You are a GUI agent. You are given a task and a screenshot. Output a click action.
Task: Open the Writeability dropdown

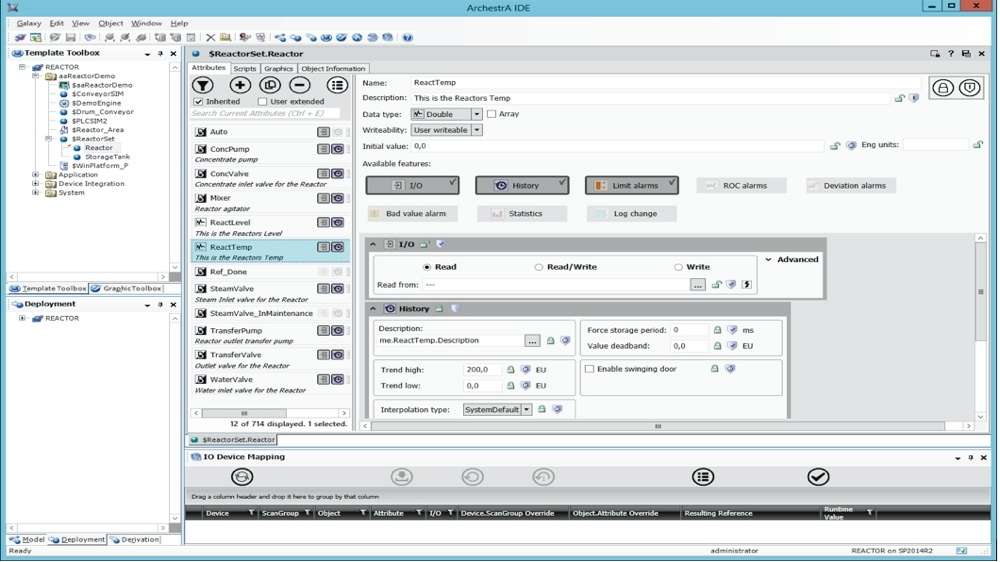[x=476, y=129]
